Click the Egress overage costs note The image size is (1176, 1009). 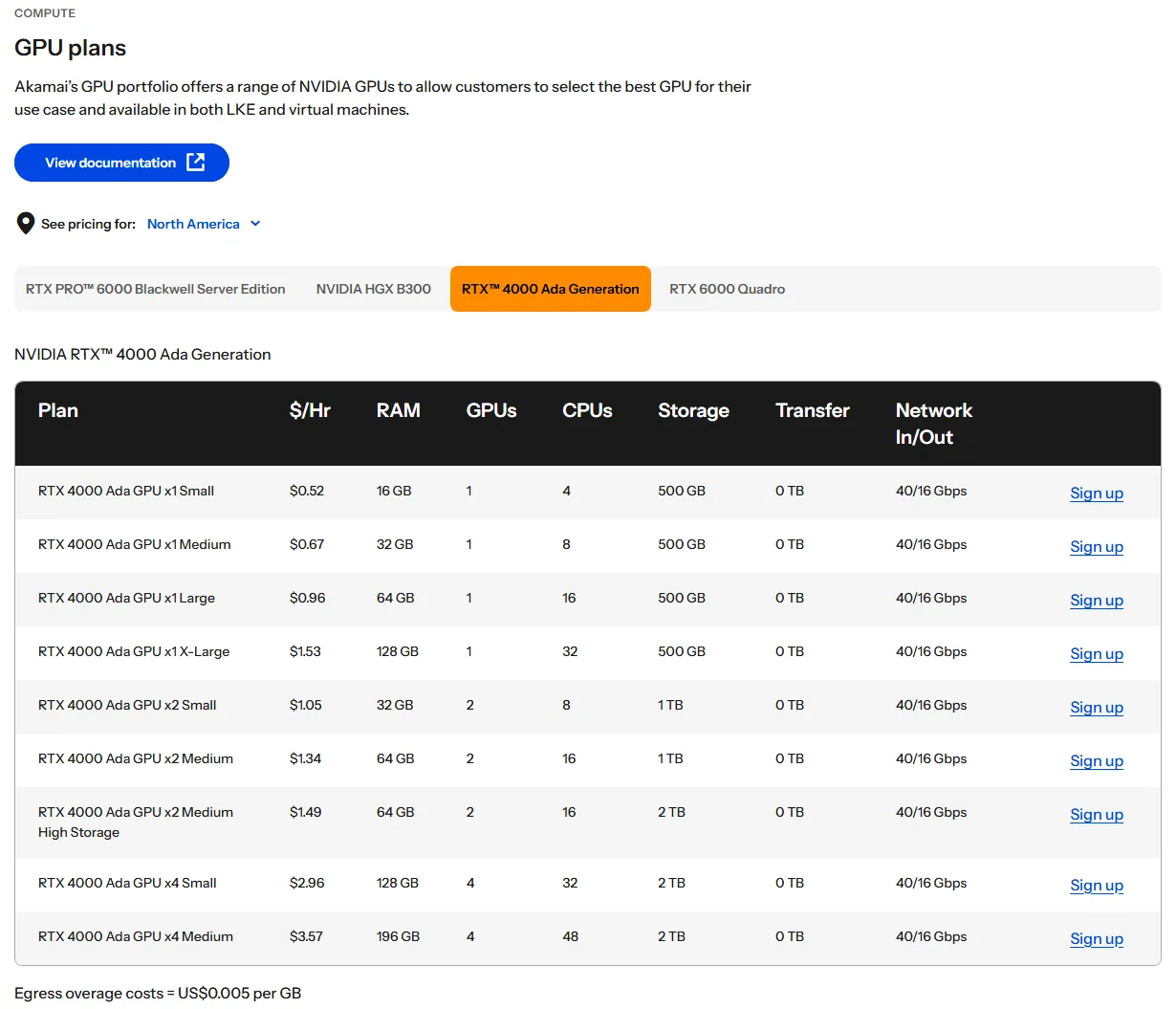point(158,993)
